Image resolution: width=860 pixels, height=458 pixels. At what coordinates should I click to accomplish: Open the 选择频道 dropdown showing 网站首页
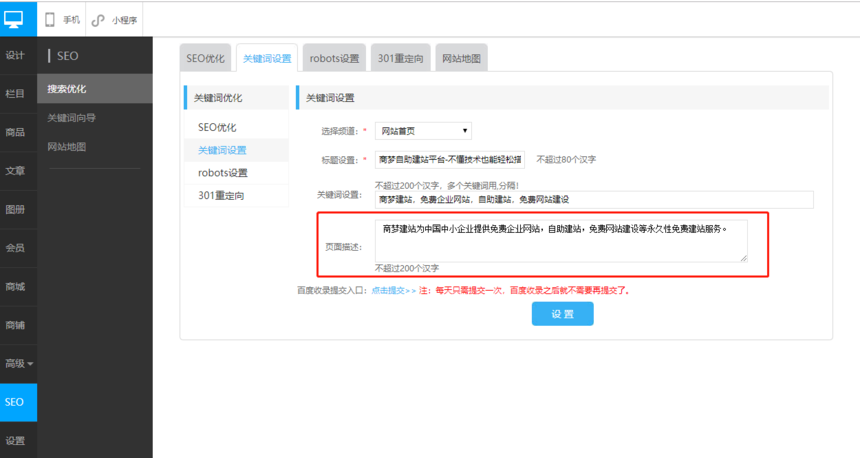[x=423, y=131]
